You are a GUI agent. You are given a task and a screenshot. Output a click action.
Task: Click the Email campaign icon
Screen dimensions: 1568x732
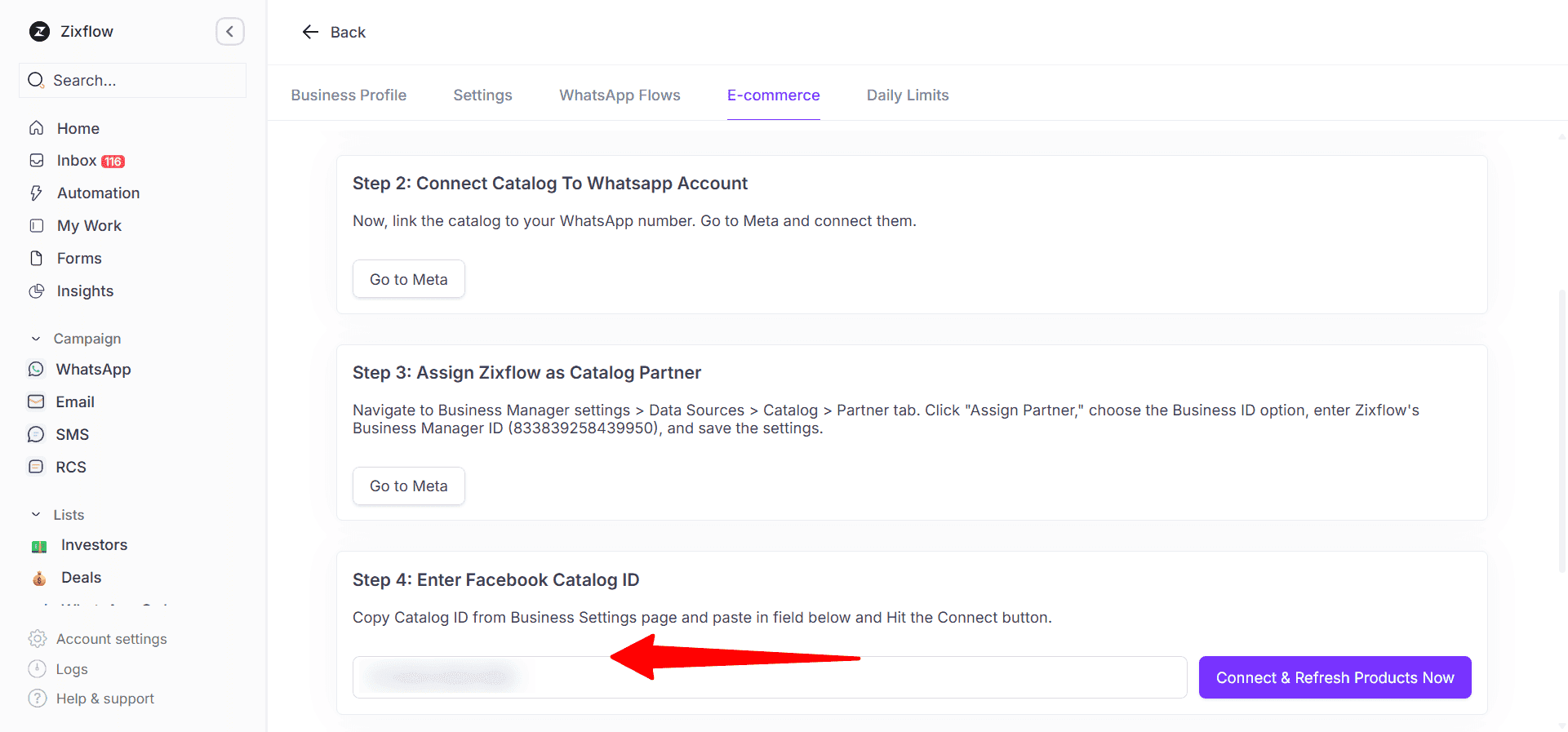click(36, 401)
